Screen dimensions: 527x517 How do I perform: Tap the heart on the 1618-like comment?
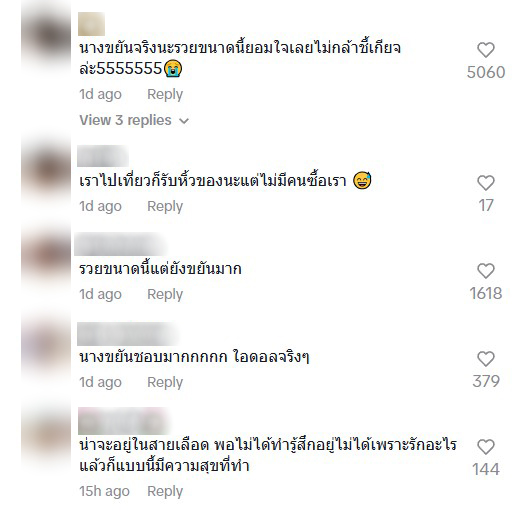tap(486, 271)
